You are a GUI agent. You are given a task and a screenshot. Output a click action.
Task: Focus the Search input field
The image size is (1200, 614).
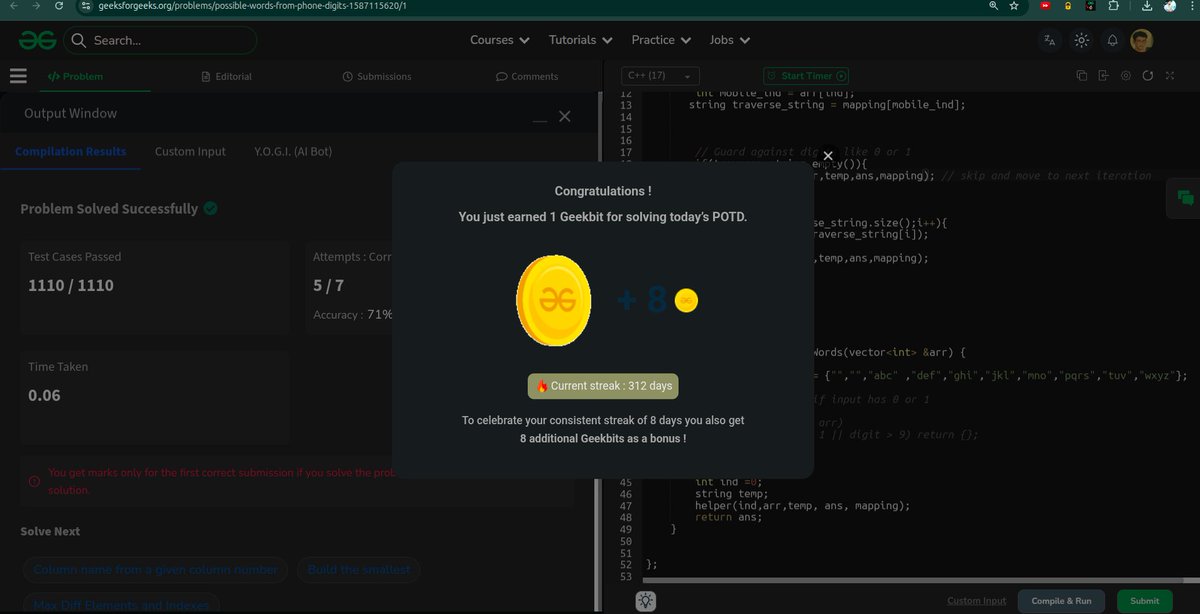click(160, 40)
